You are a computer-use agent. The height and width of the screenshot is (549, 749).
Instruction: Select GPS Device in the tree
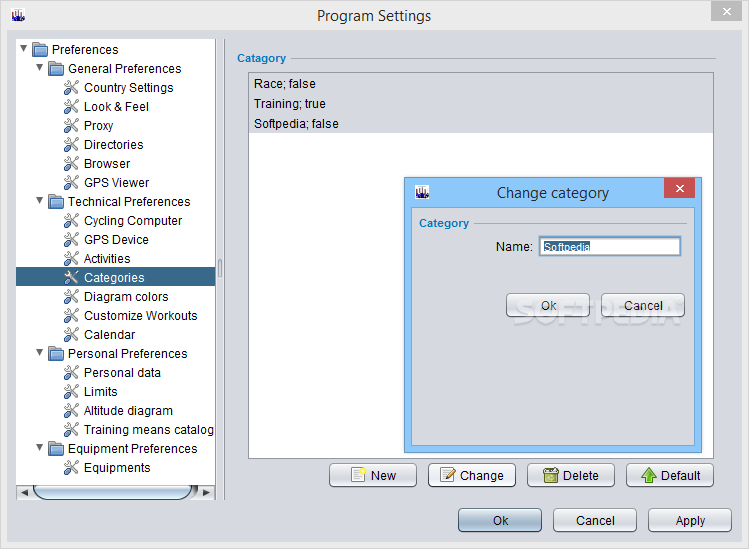pyautogui.click(x=116, y=240)
